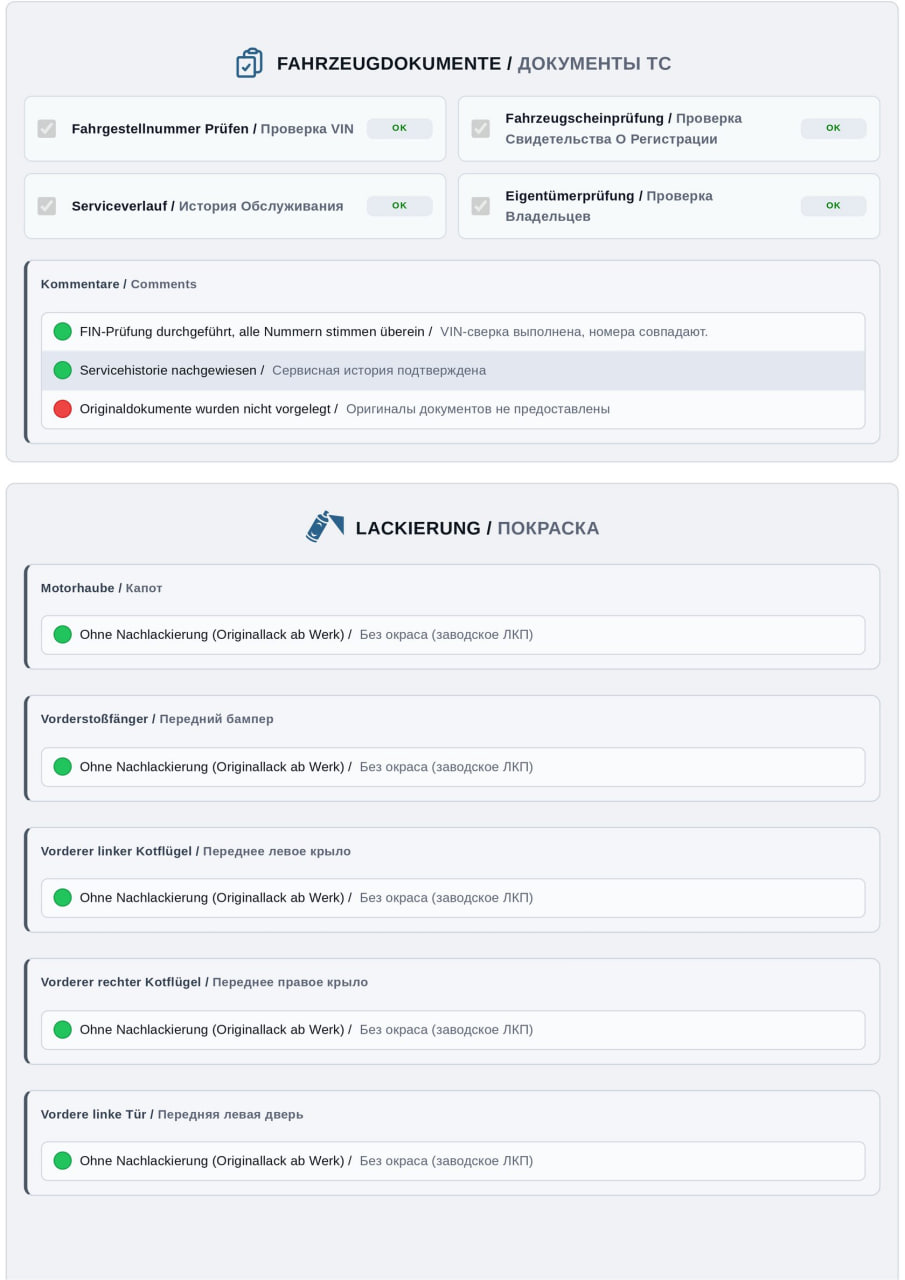Click the green dot under Vorderer linker Kotflügel
Screen dimensions: 905x1280
click(x=62, y=898)
